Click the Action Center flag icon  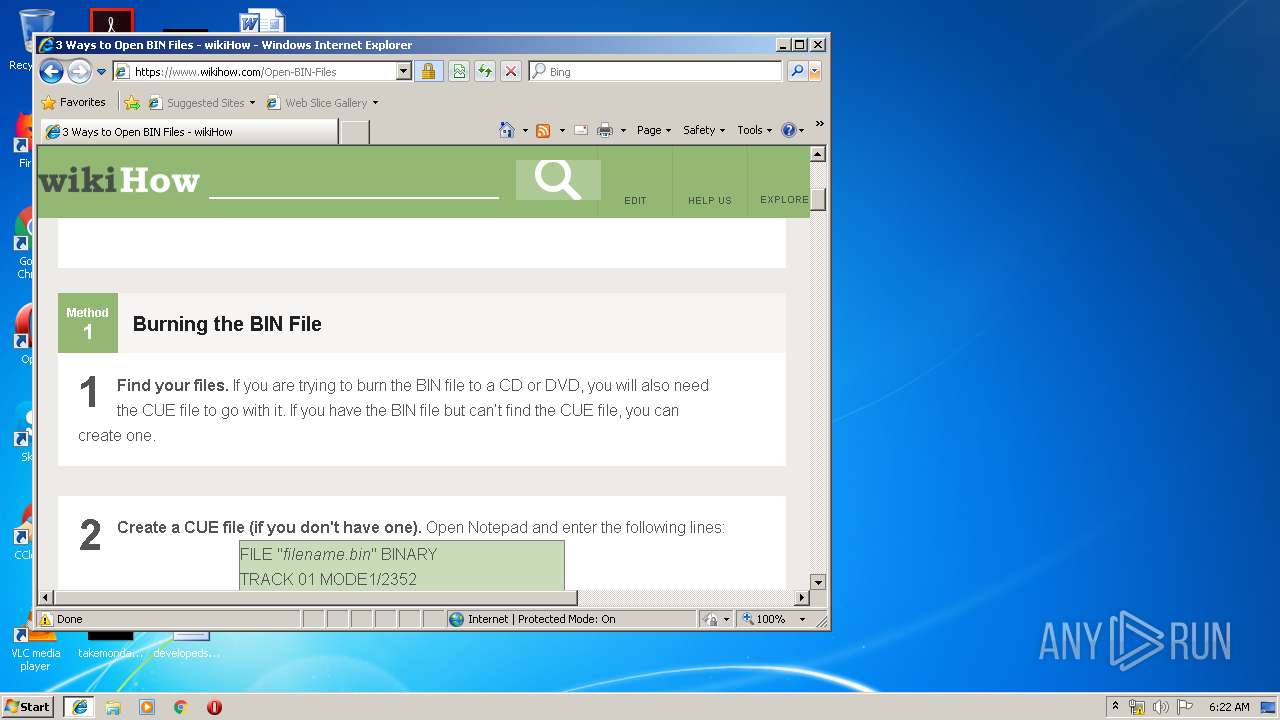click(x=1185, y=707)
